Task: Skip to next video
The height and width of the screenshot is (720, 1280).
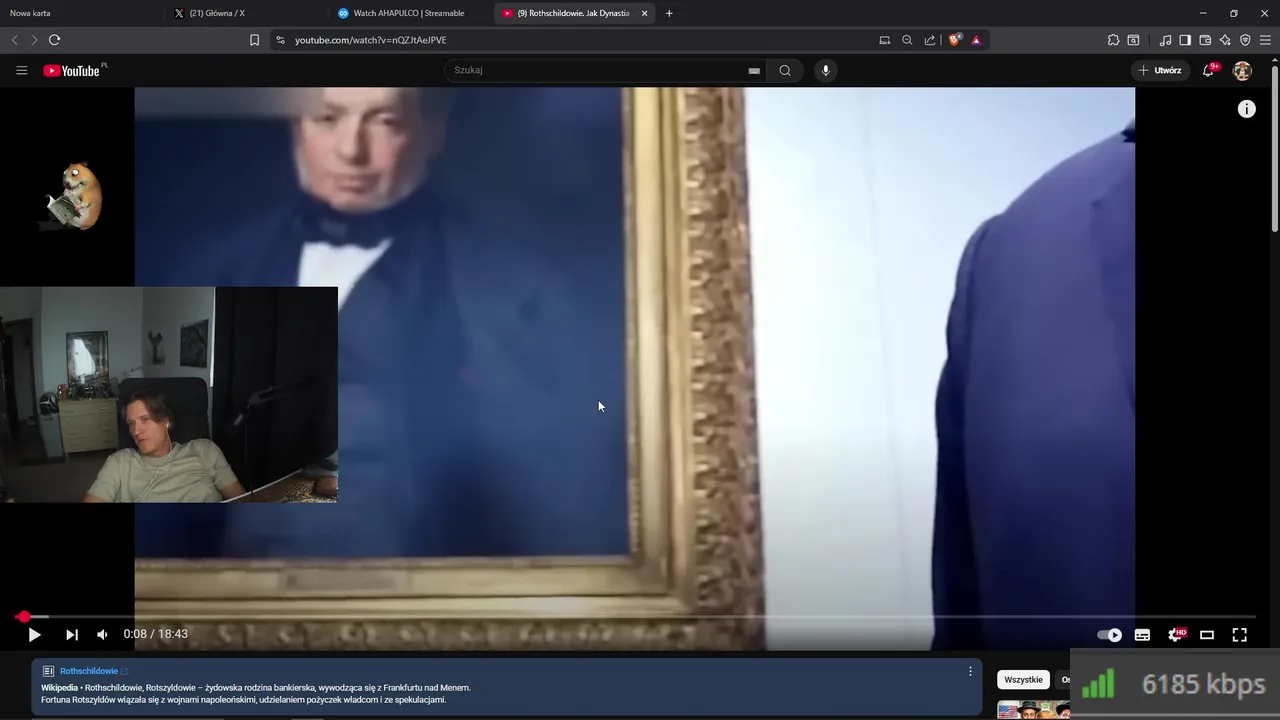Action: pyautogui.click(x=71, y=634)
